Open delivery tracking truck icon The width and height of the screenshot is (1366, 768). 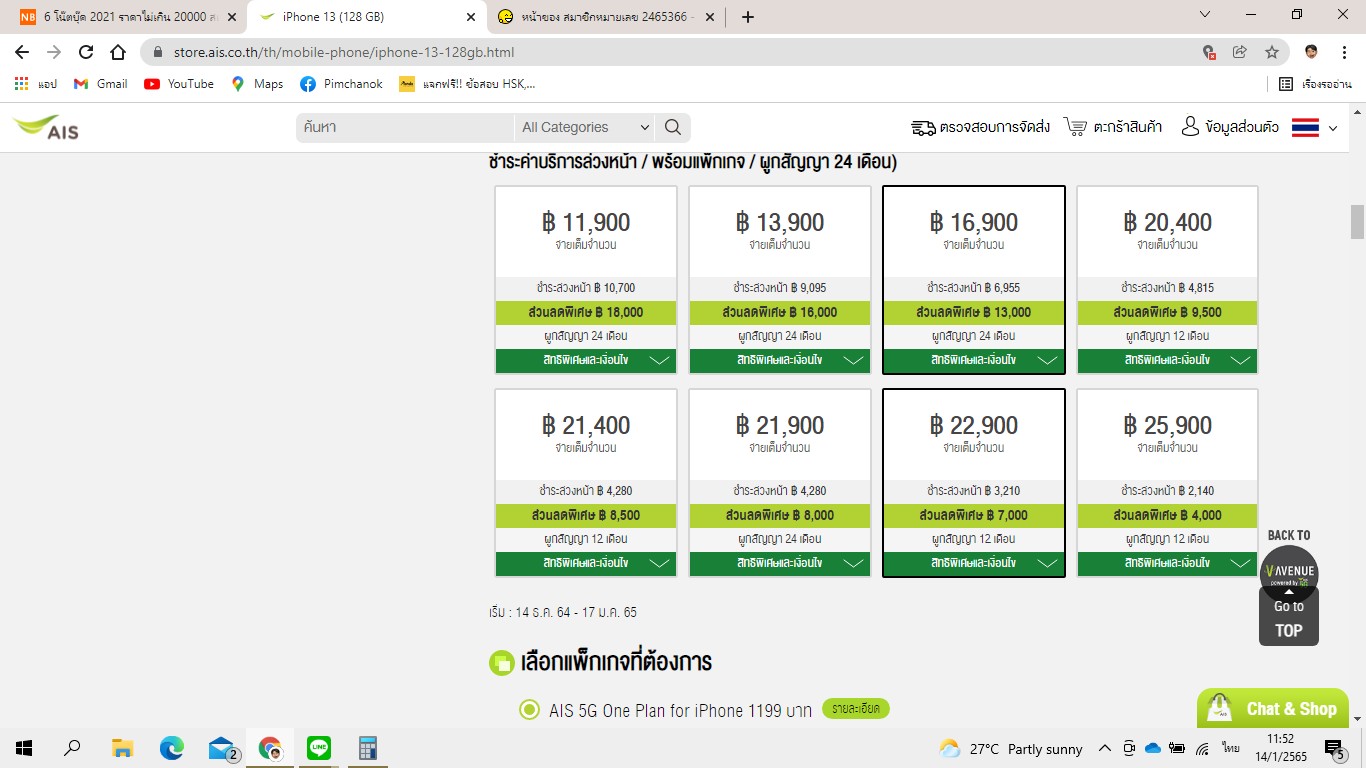coord(922,127)
